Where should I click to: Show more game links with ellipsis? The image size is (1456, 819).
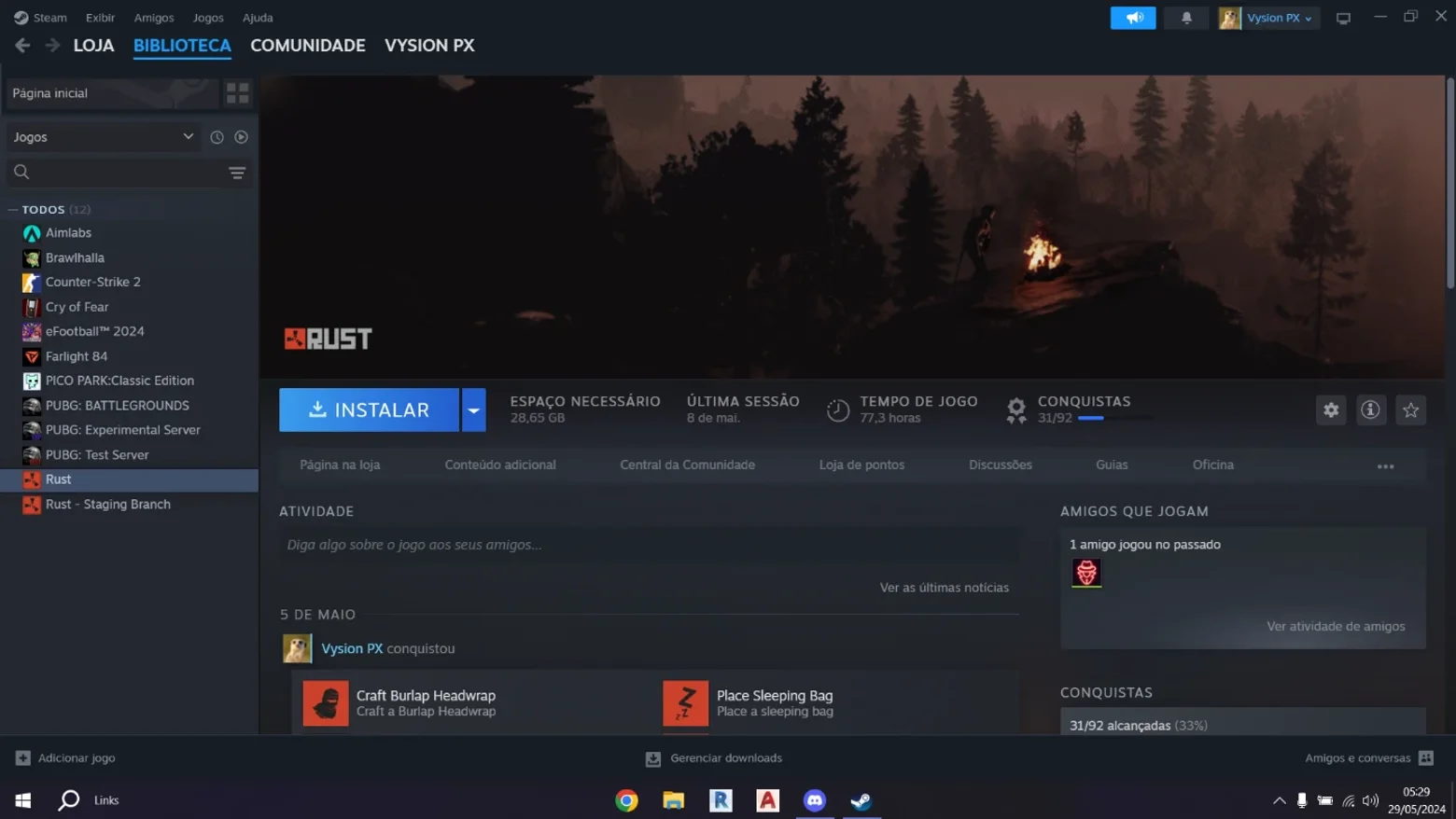coord(1385,465)
